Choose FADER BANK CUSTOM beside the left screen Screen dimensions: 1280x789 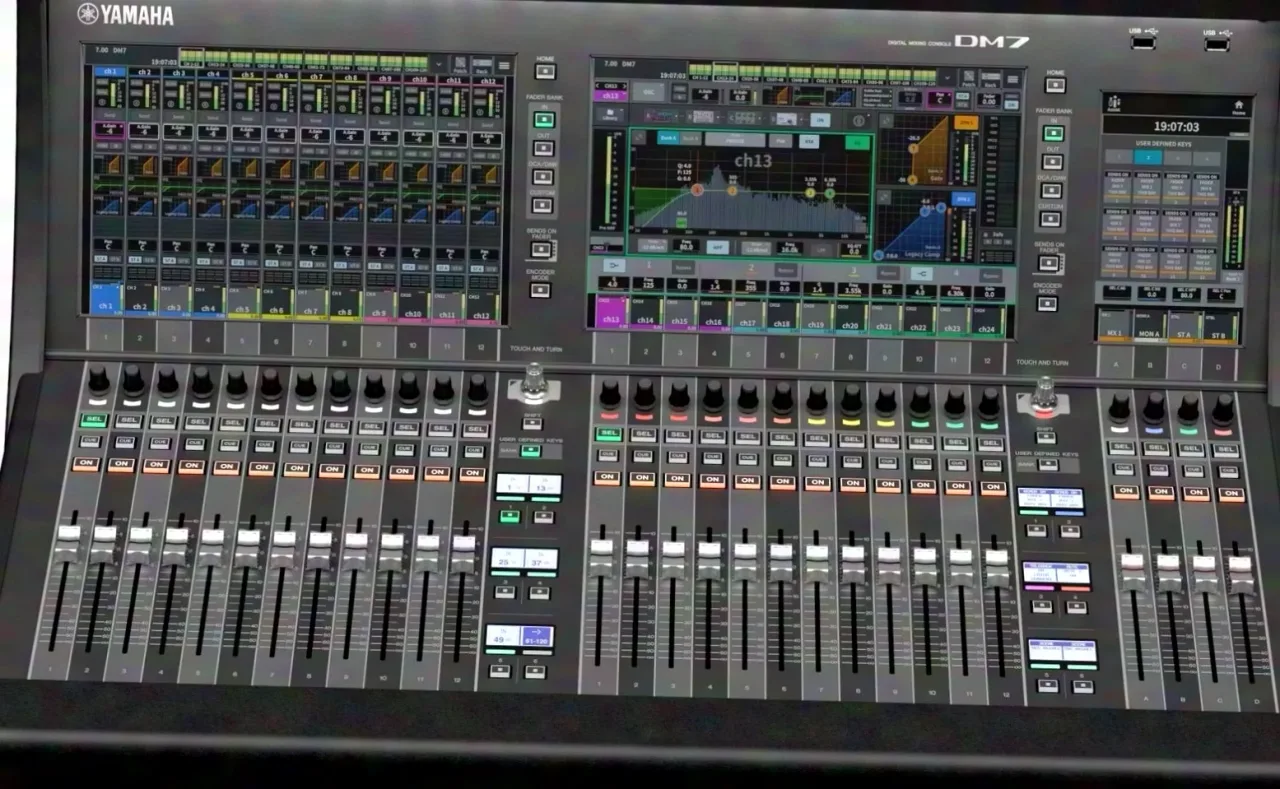(x=543, y=204)
